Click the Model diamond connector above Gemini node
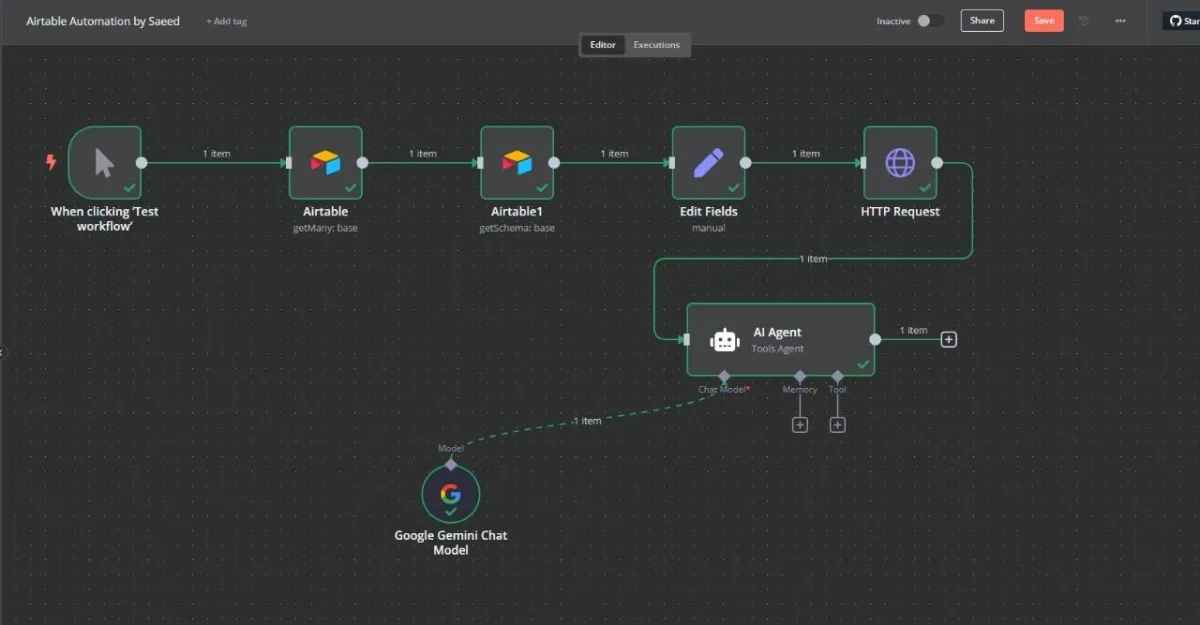Image resolution: width=1200 pixels, height=625 pixels. point(451,464)
